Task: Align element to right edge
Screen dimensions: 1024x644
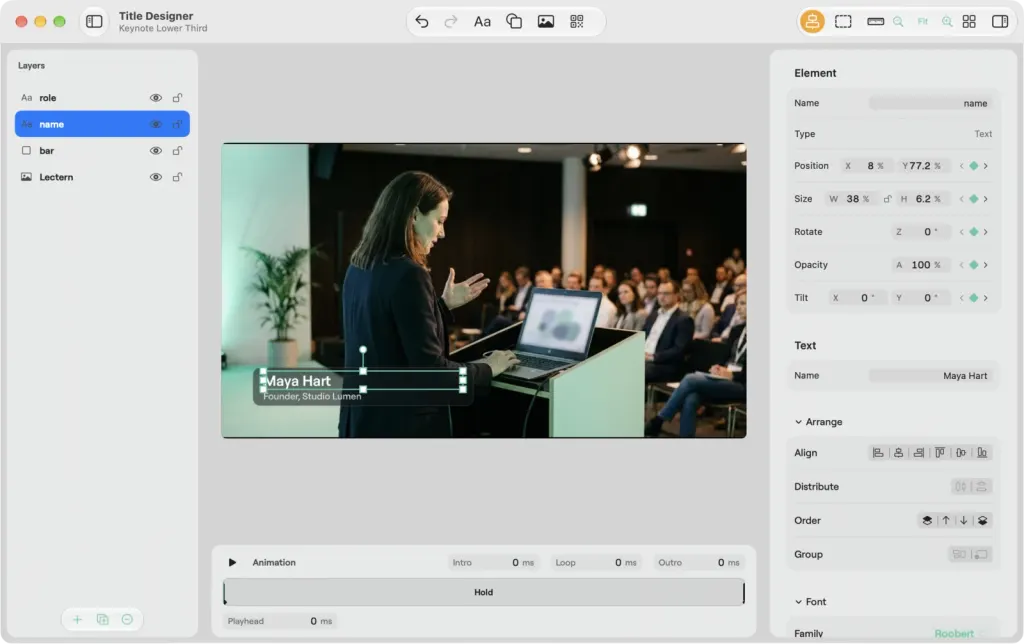Action: click(919, 453)
